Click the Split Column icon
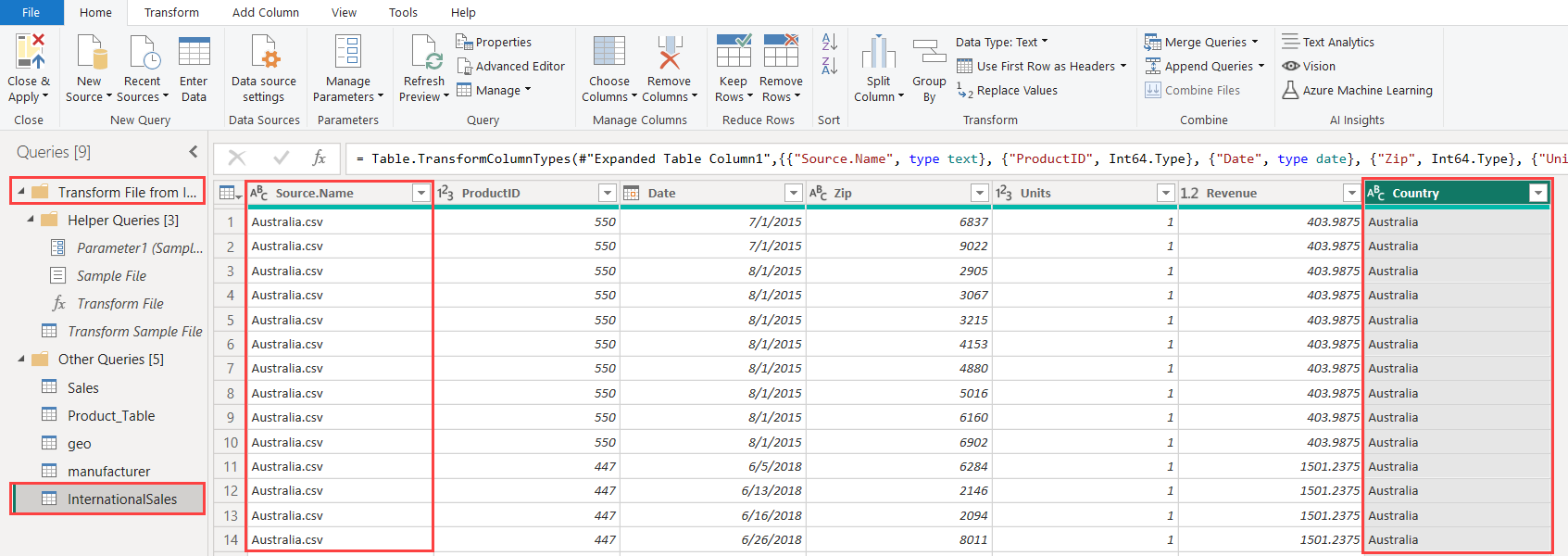The height and width of the screenshot is (556, 1568). tap(878, 53)
